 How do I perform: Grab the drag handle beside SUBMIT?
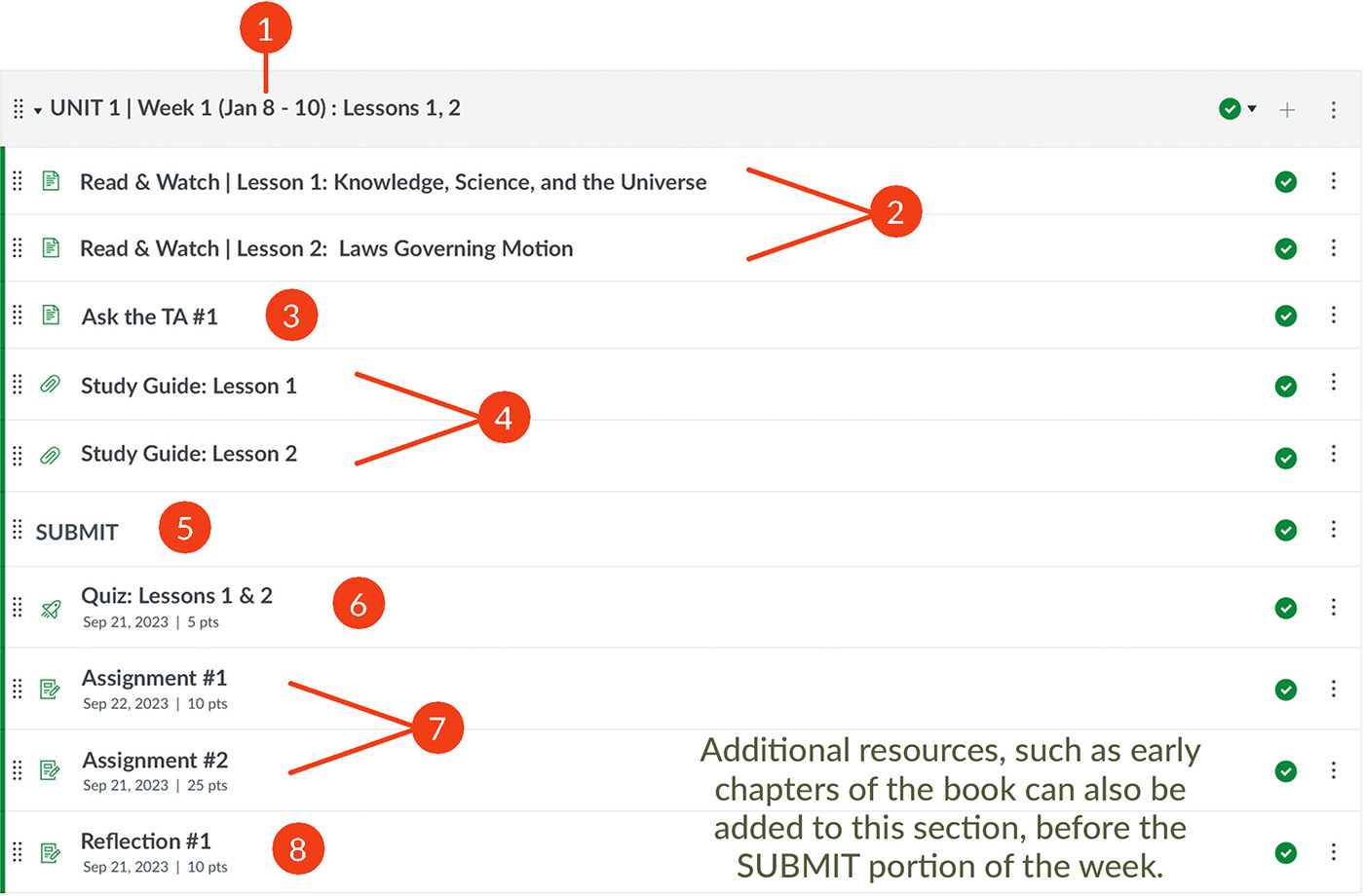(17, 530)
